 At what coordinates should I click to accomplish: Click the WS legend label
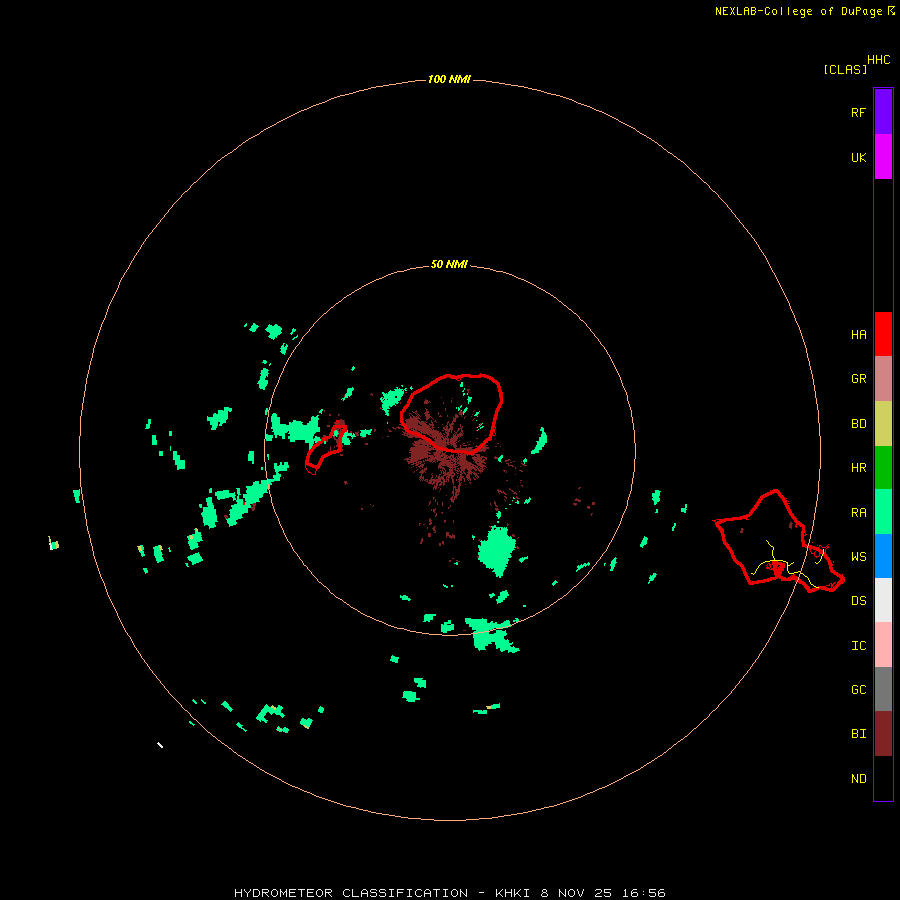[858, 557]
